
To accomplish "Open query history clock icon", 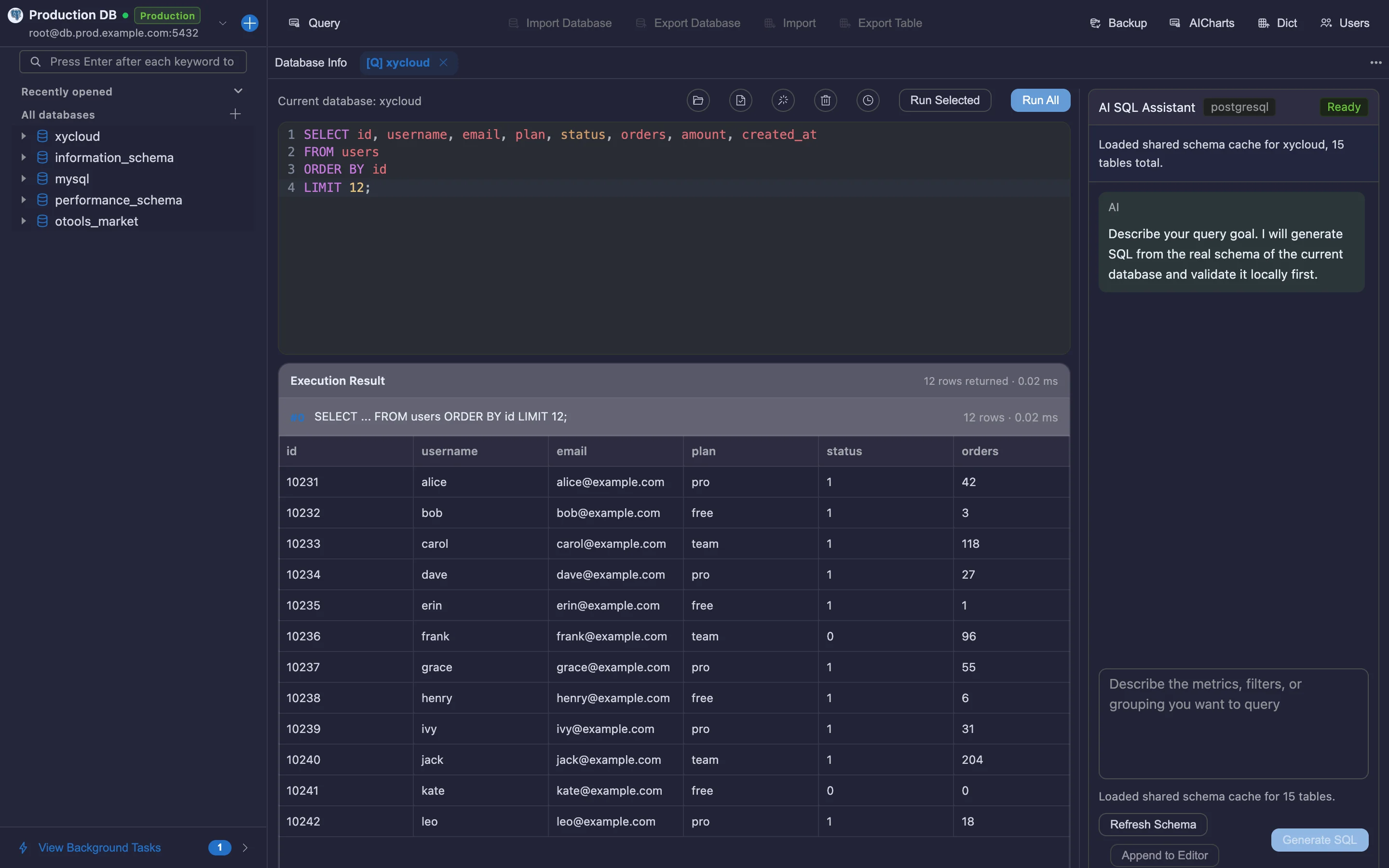I will click(x=868, y=100).
